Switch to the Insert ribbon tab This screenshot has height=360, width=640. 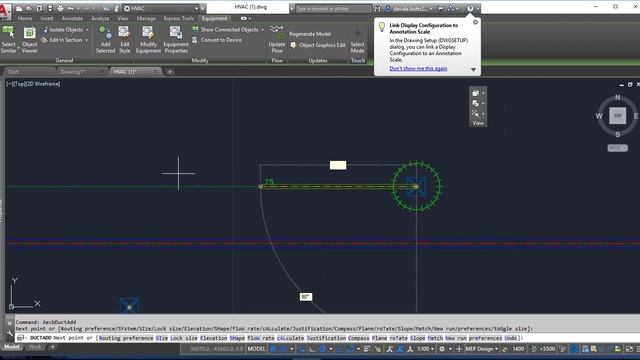coord(47,18)
